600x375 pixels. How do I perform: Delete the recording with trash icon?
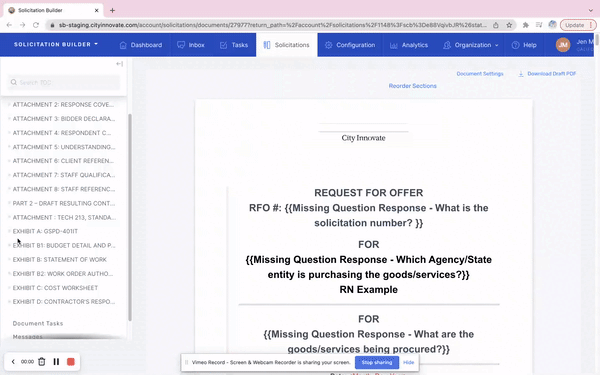(42, 362)
